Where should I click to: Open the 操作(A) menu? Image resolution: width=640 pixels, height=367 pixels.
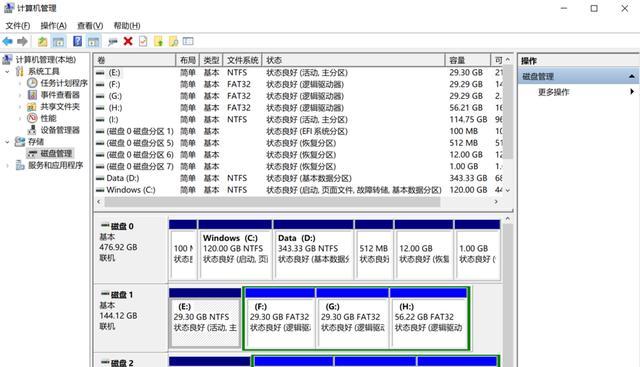click(x=53, y=26)
